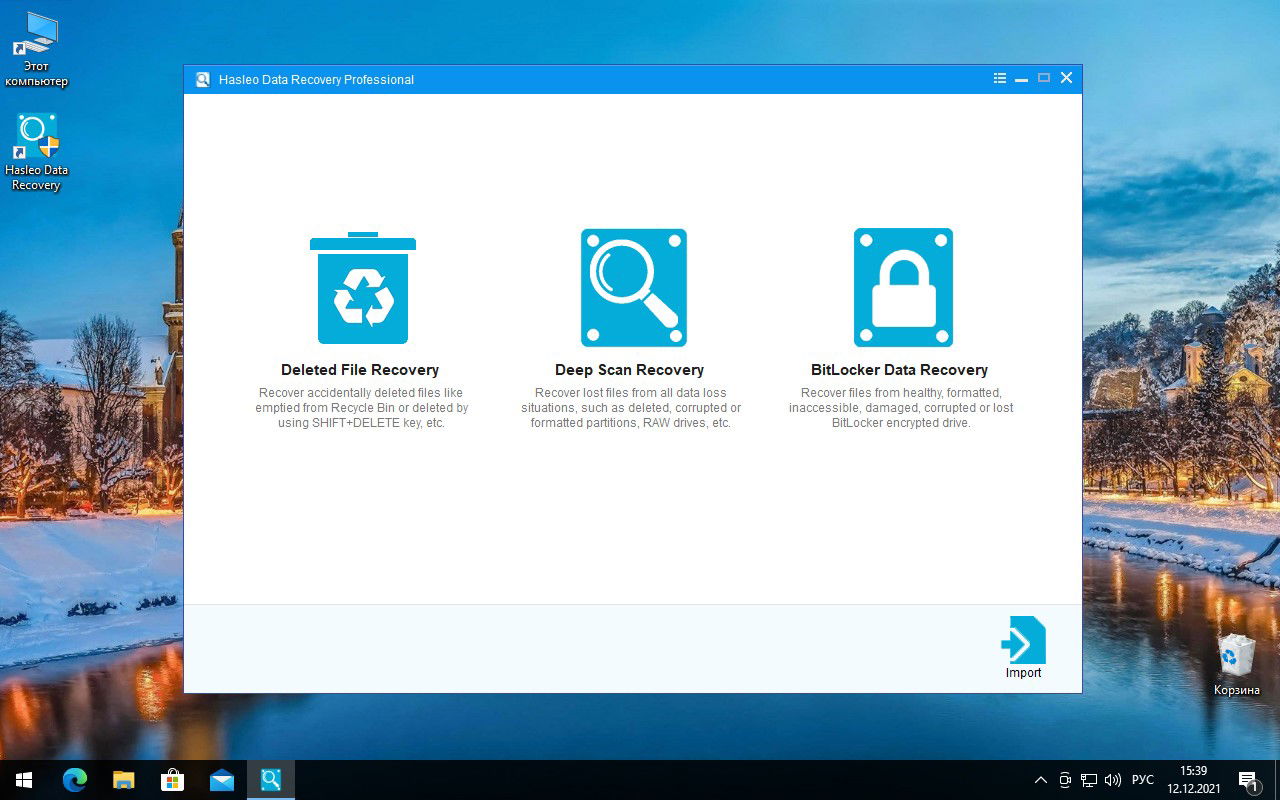This screenshot has height=800, width=1280.
Task: Open the Hasleo title bar menu icon
Action: click(1000, 78)
